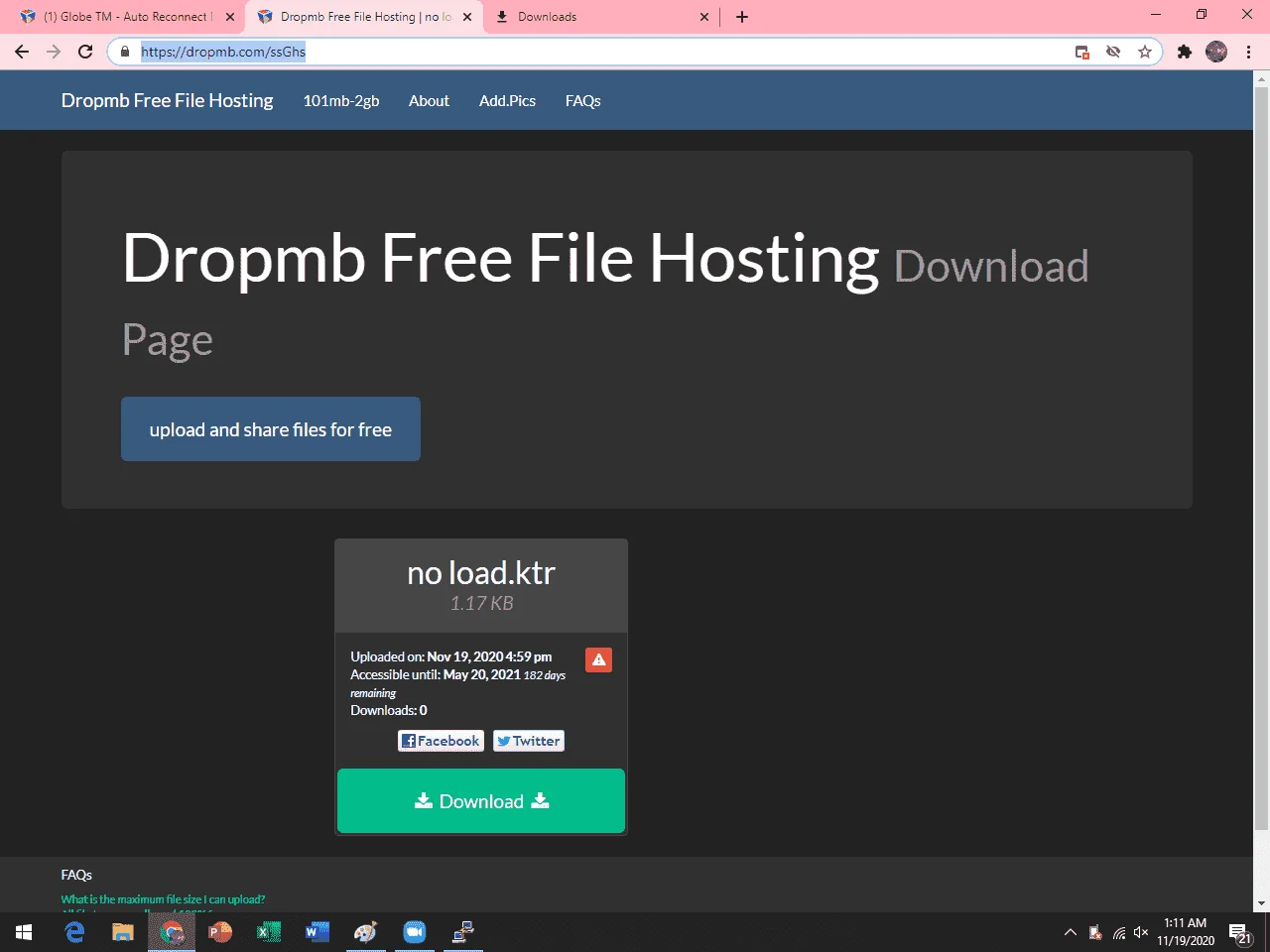1270x952 pixels.
Task: Open the network computers app in taskbar
Action: tap(463, 932)
